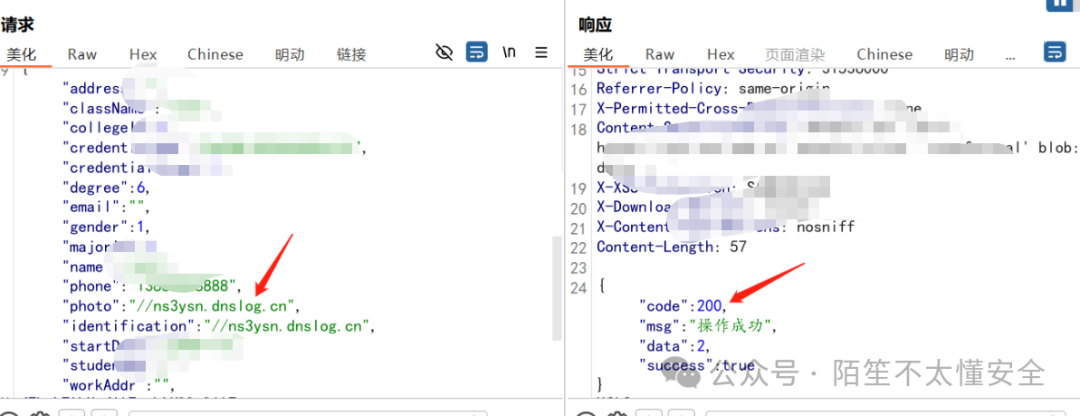Toggle hide non-printable characters eye icon in request
Screen dimensions: 1080x416
coord(445,52)
